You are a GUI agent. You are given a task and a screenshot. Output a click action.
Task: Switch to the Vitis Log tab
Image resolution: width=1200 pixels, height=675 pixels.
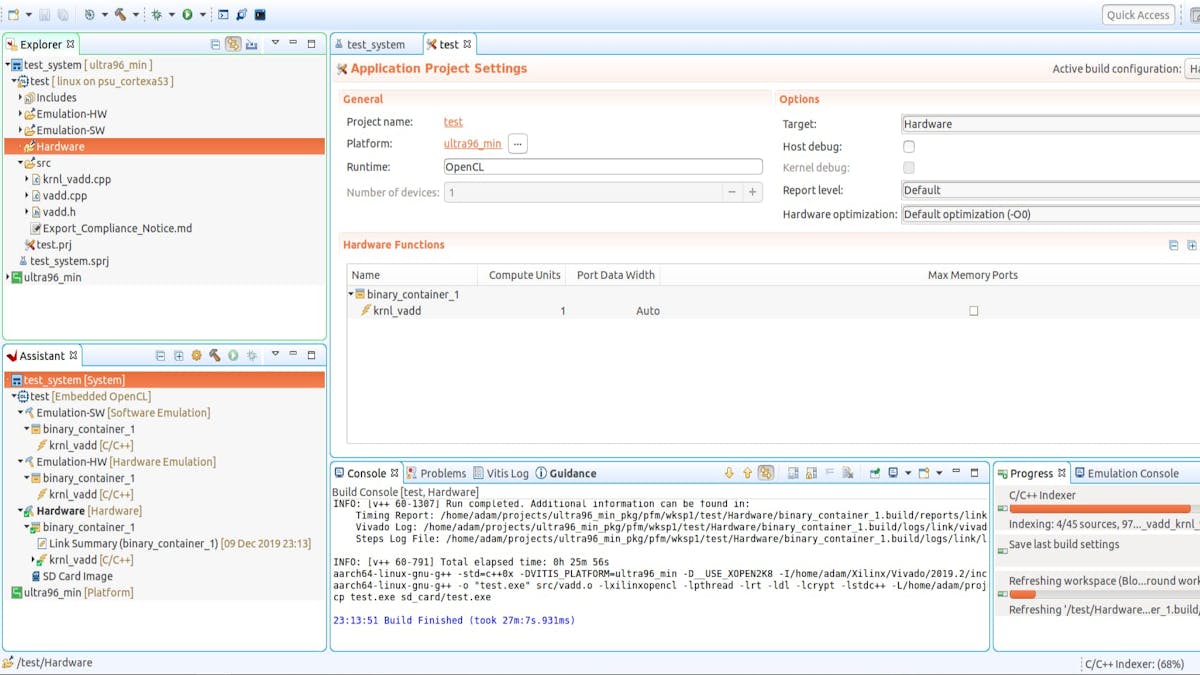pyautogui.click(x=501, y=473)
